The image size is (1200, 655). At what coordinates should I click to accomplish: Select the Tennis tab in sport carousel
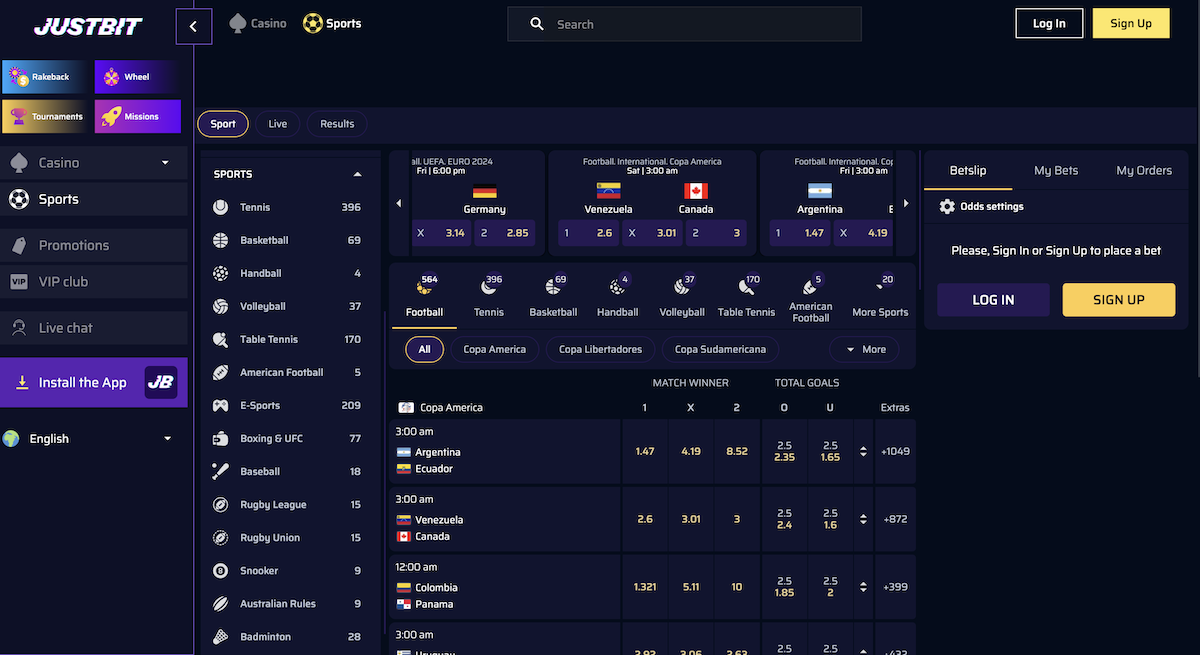(x=489, y=297)
